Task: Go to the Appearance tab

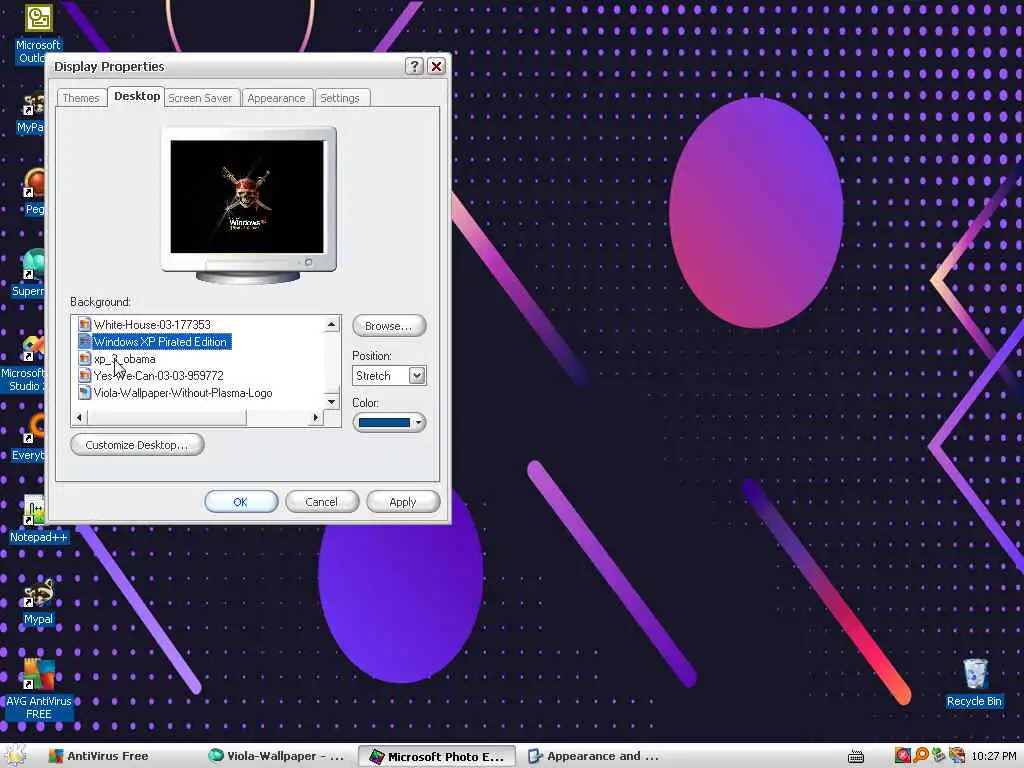Action: point(276,98)
